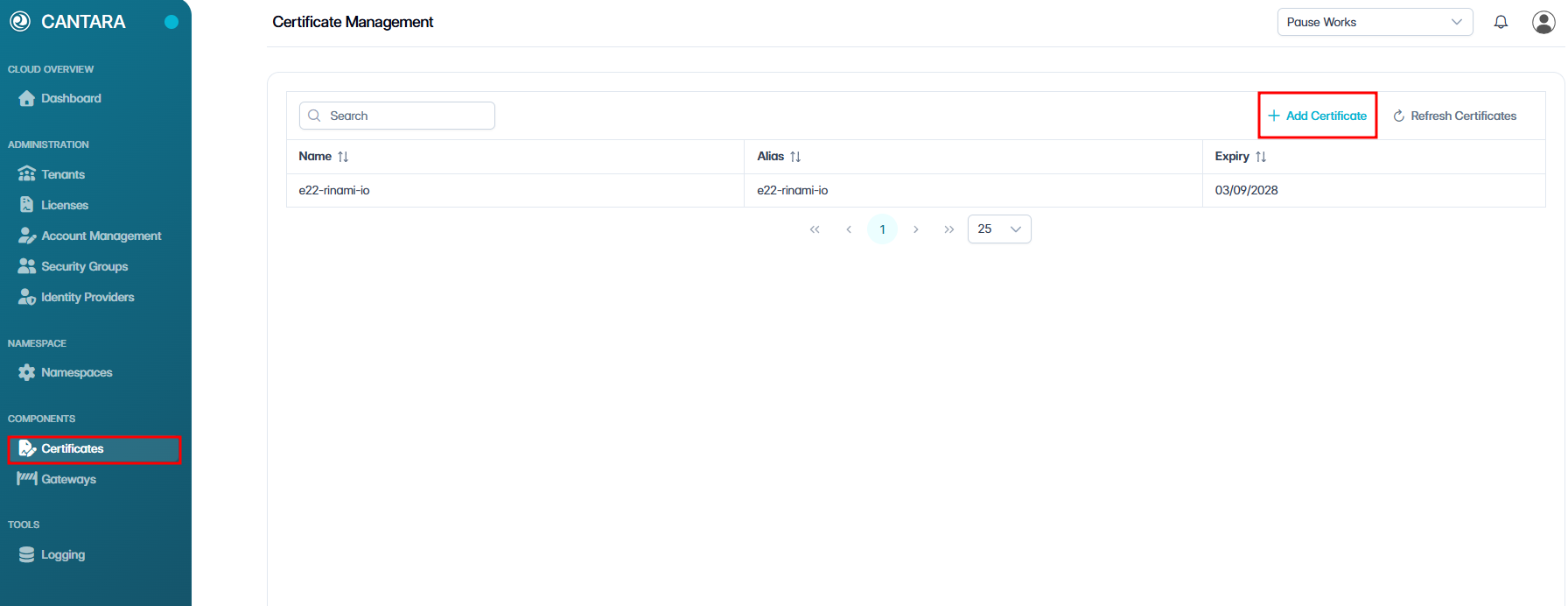Click the Security Groups people icon
This screenshot has width=1568, height=606.
27,266
